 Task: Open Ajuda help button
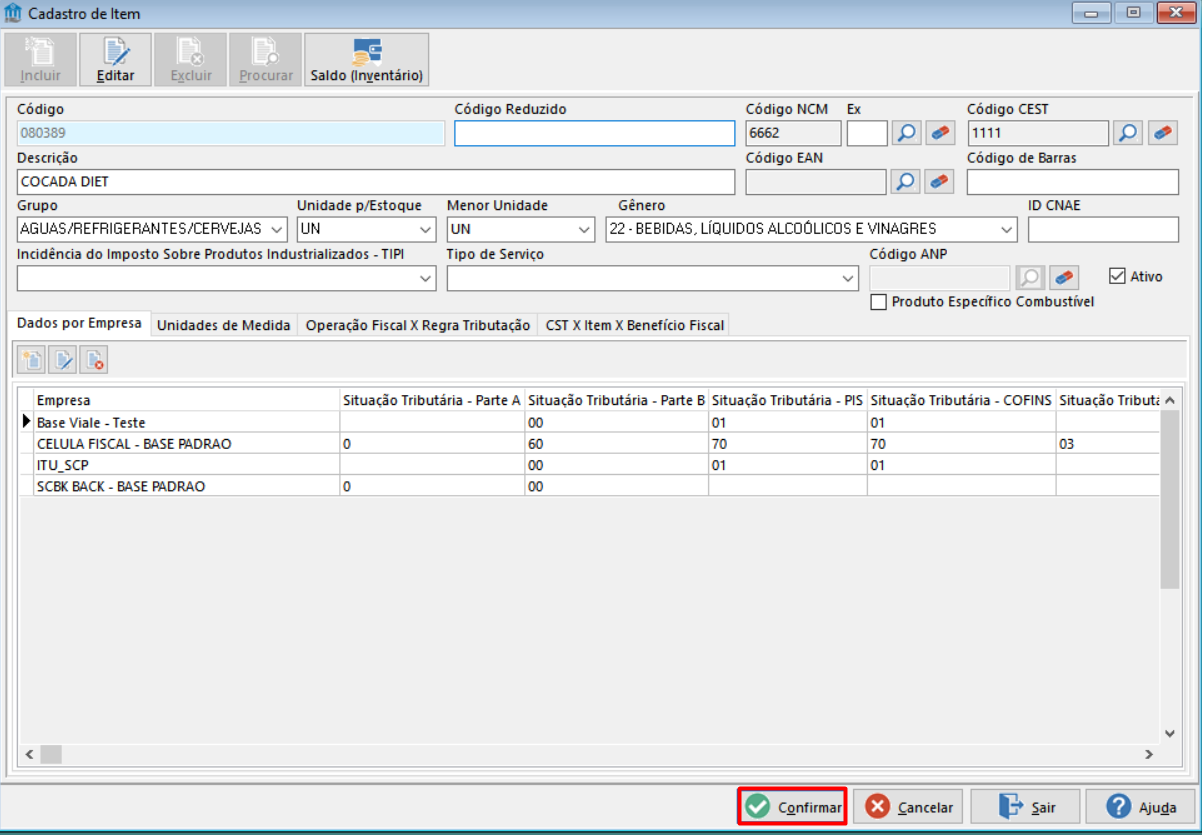pyautogui.click(x=1141, y=806)
